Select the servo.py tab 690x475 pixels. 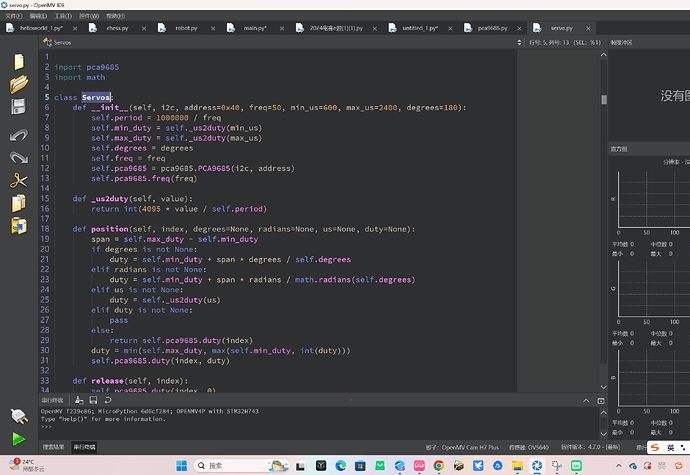pos(562,28)
